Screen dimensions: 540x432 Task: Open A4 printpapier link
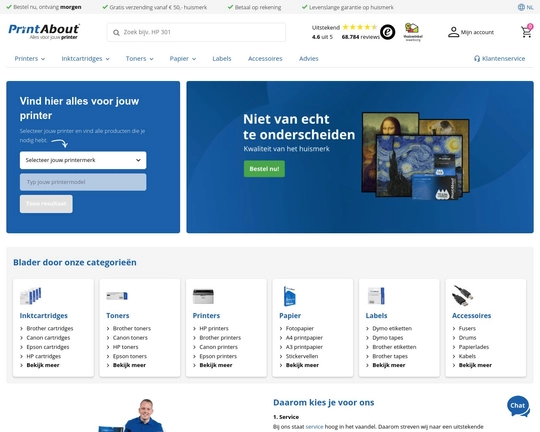pyautogui.click(x=304, y=338)
